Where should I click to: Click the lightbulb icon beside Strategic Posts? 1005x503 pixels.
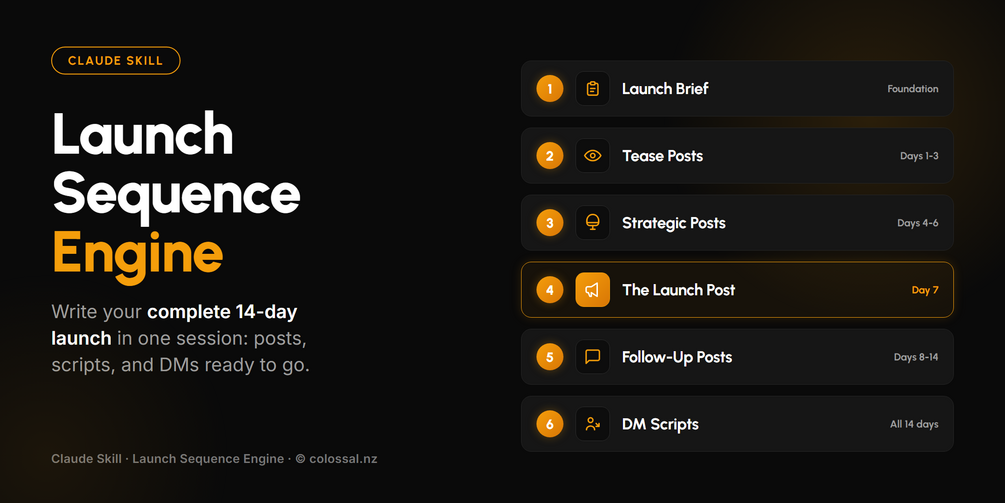(592, 222)
